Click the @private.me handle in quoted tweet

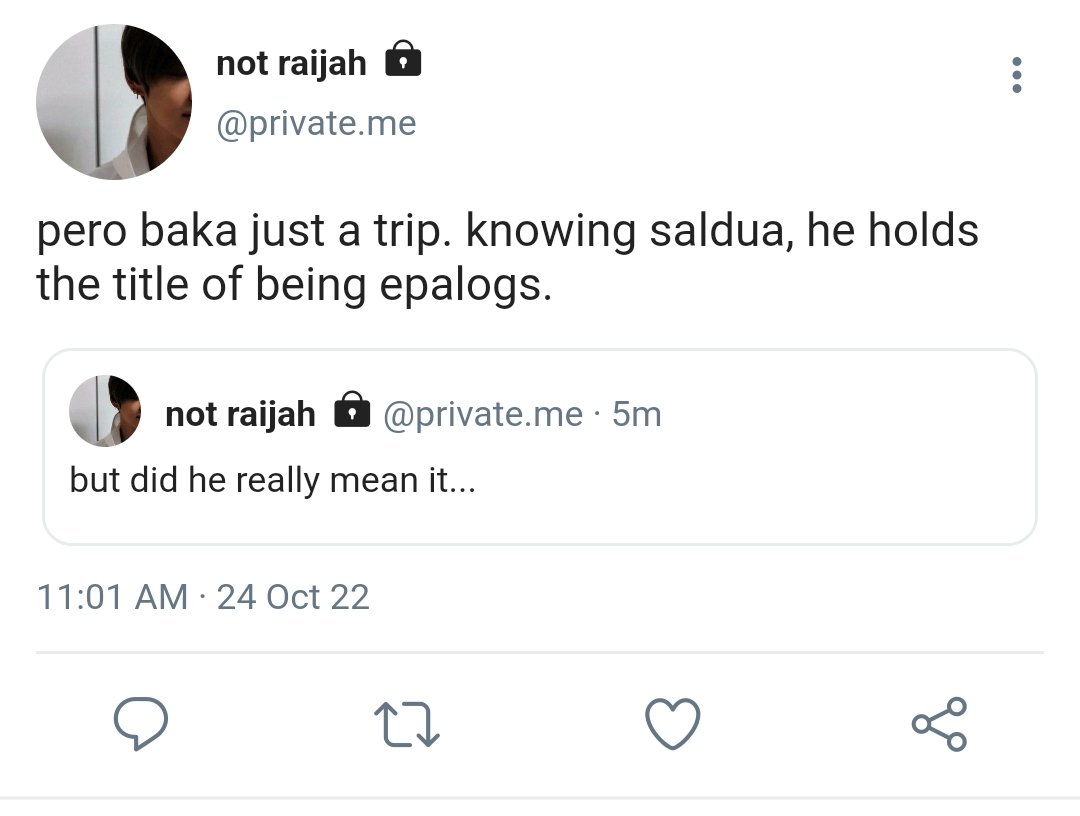[483, 415]
